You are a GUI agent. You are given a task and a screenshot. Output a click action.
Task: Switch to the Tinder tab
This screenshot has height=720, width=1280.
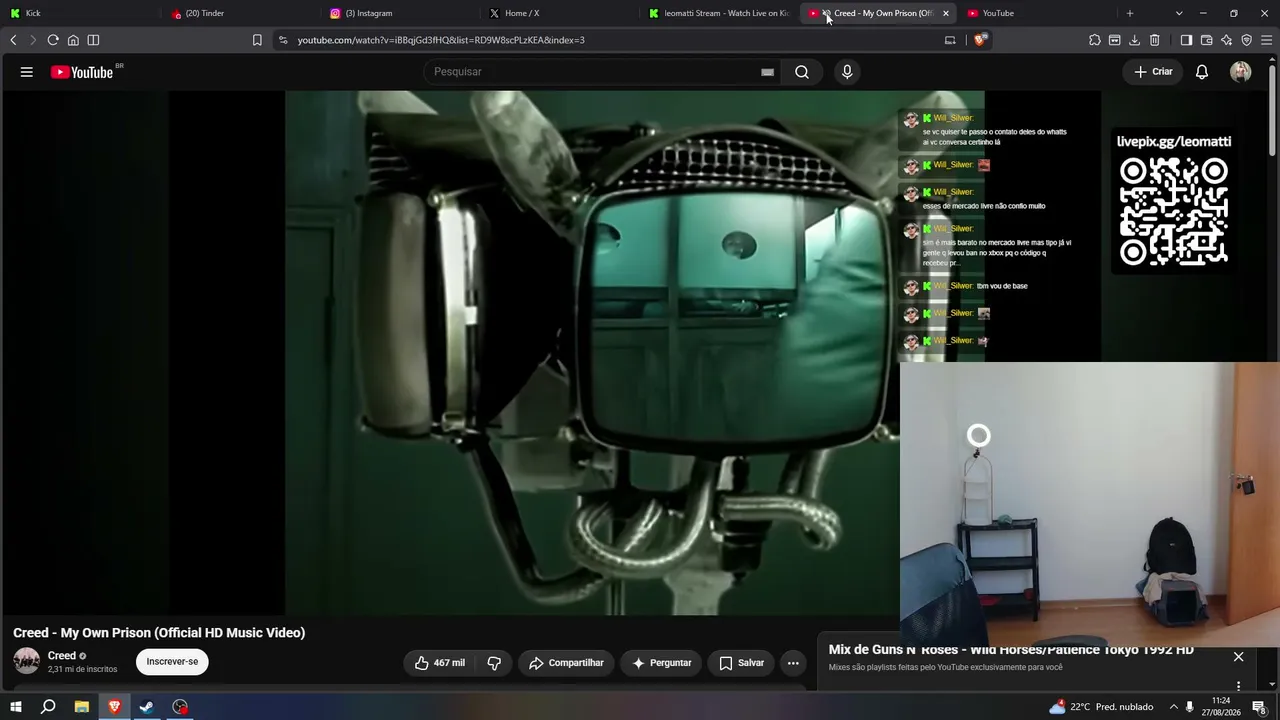[x=240, y=13]
